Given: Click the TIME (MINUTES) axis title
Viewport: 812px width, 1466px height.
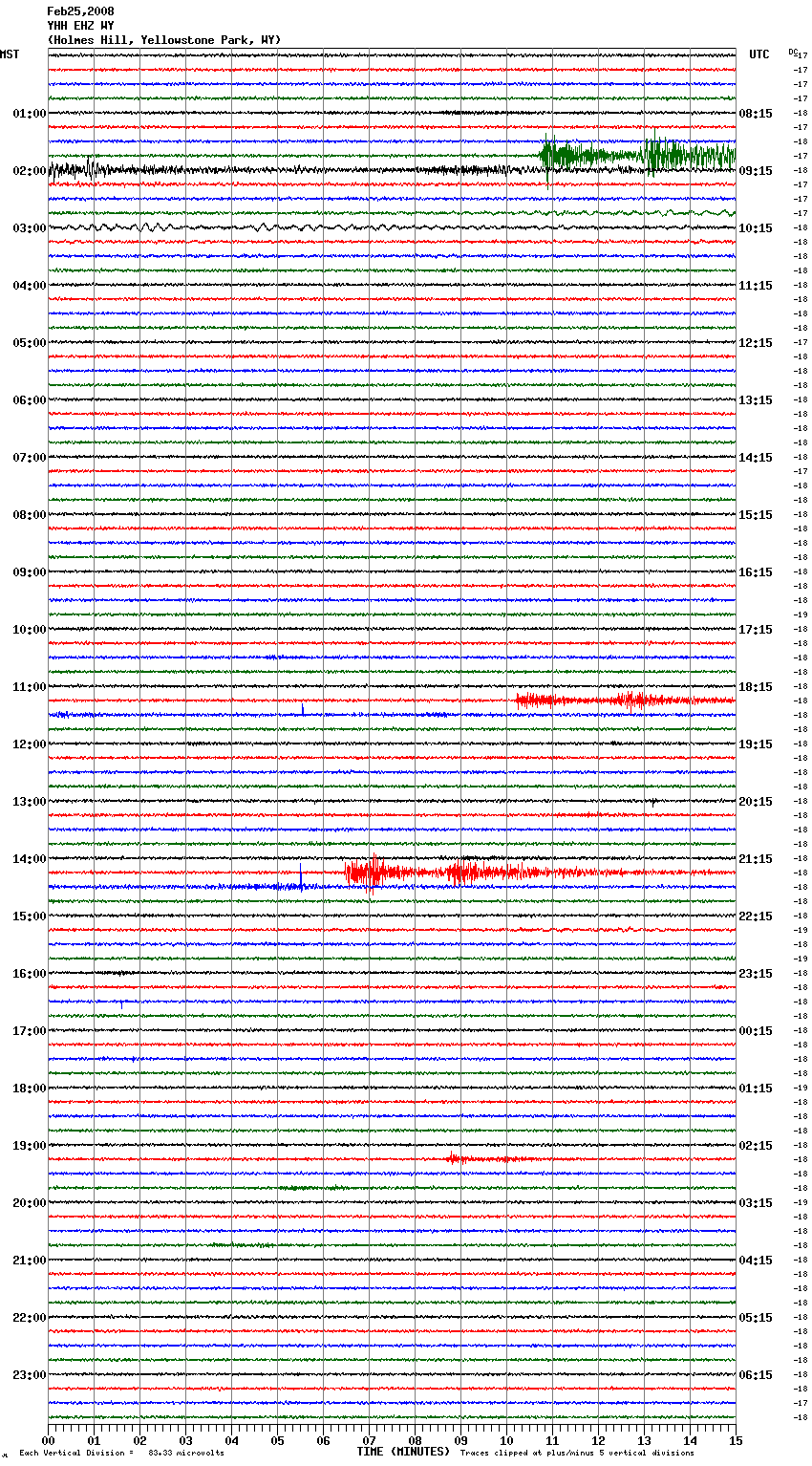Looking at the screenshot, I should (x=403, y=1452).
